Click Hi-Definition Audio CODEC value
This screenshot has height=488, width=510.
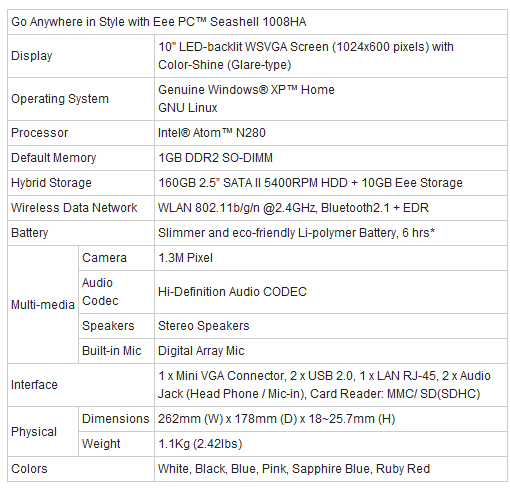[x=232, y=292]
